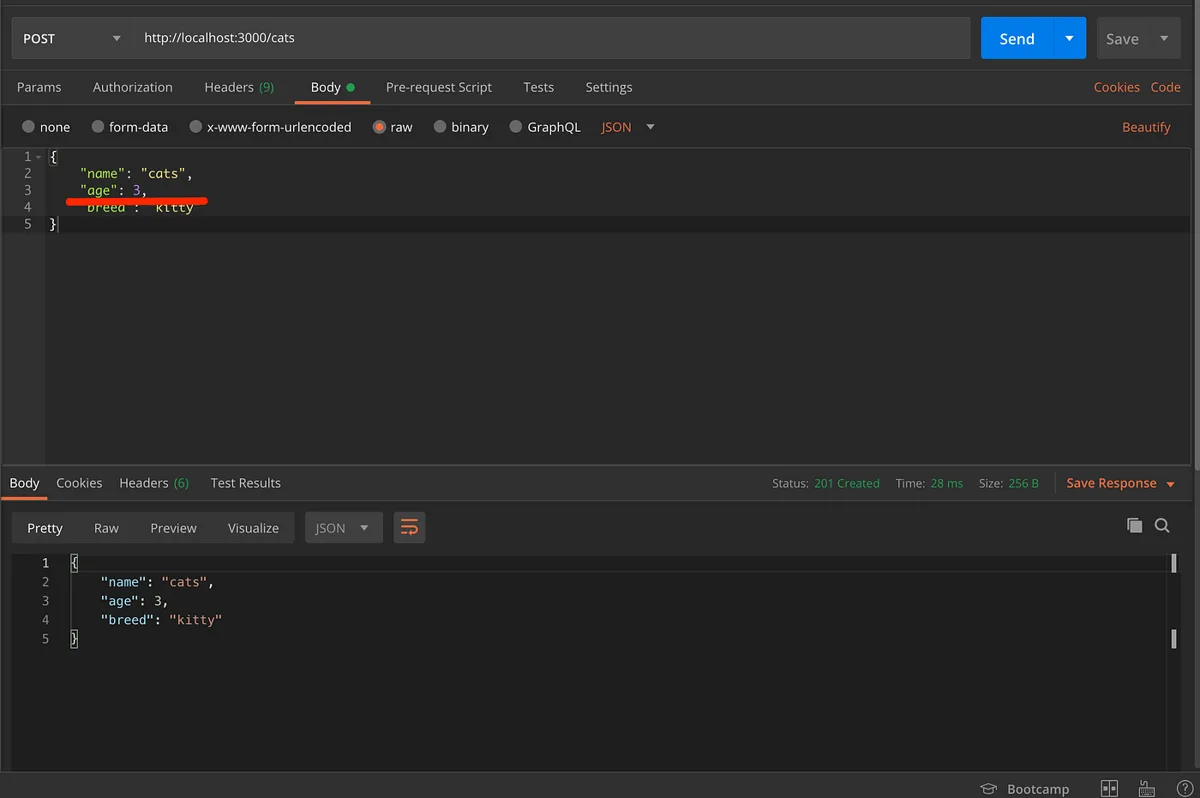
Task: Expand the Send button arrow options
Action: point(1069,38)
